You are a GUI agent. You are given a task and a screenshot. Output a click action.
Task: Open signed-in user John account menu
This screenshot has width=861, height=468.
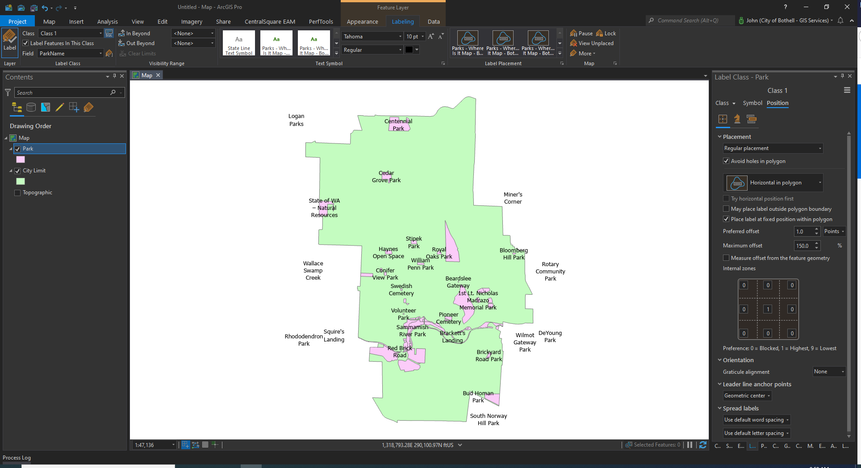pyautogui.click(x=784, y=20)
